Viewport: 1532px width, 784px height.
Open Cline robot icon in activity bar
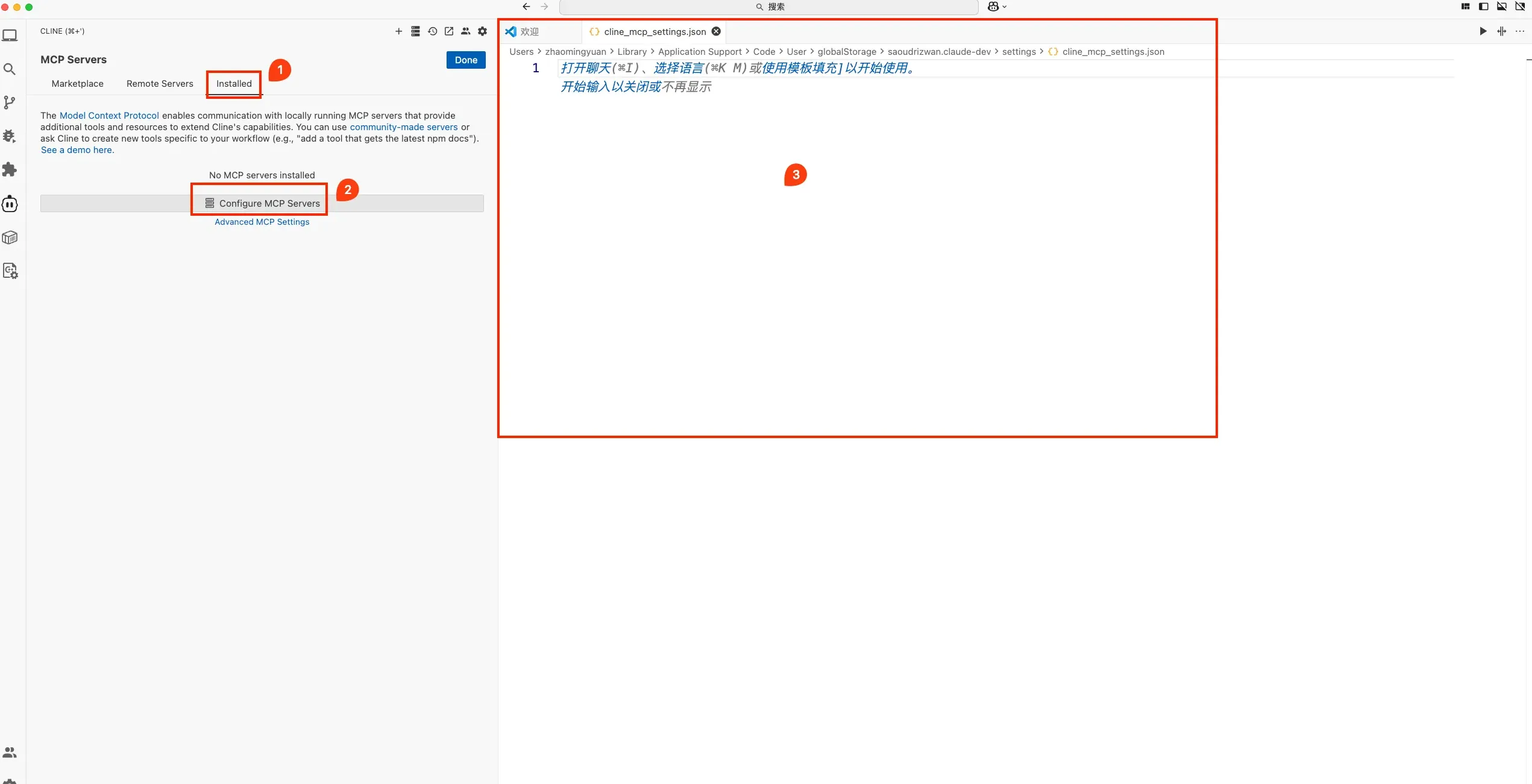click(10, 204)
